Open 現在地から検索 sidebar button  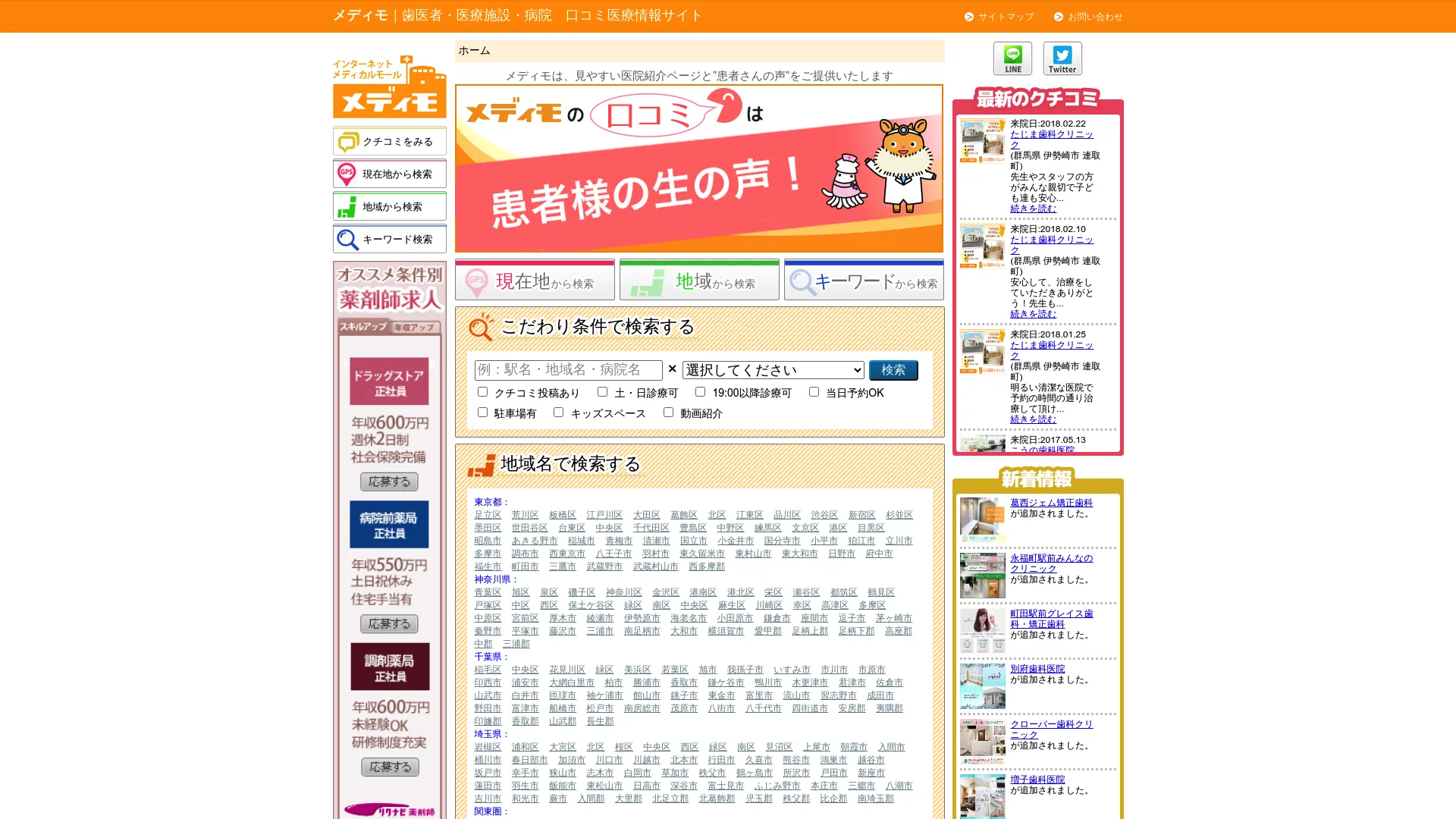pyautogui.click(x=389, y=174)
